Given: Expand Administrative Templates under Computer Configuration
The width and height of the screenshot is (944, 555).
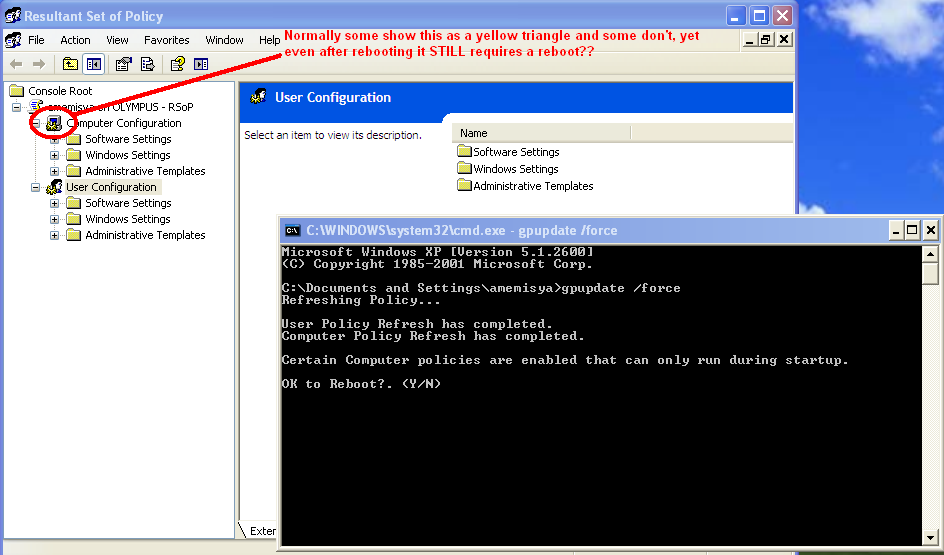Looking at the screenshot, I should [54, 171].
